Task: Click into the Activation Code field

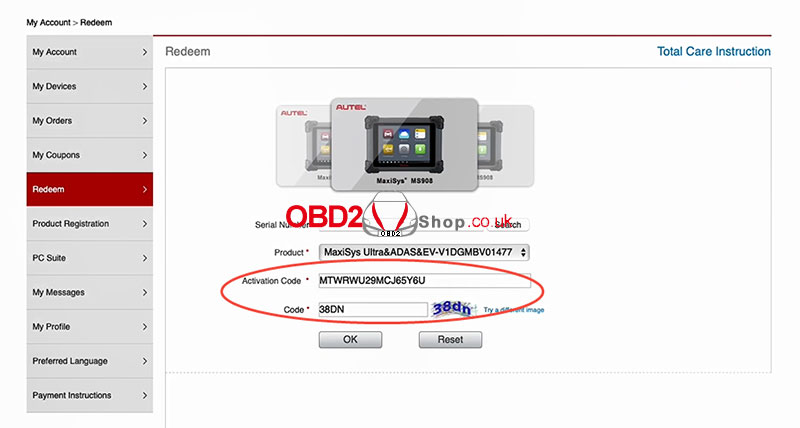Action: [424, 281]
